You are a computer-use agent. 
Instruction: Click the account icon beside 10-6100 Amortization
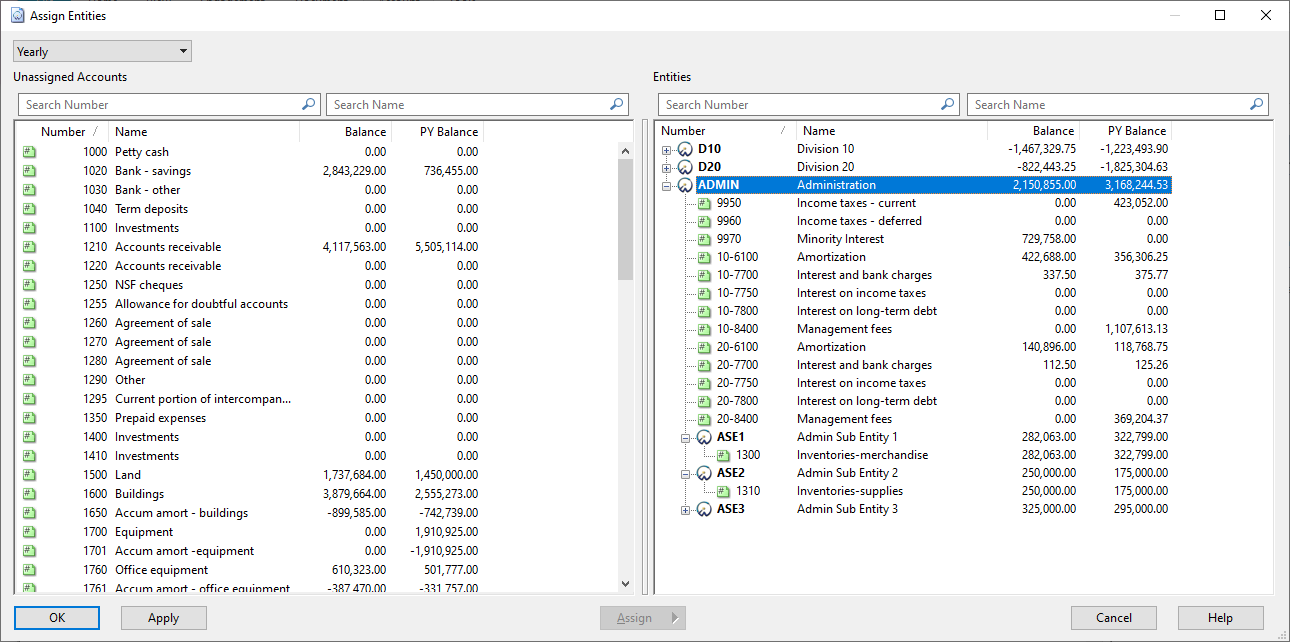704,257
